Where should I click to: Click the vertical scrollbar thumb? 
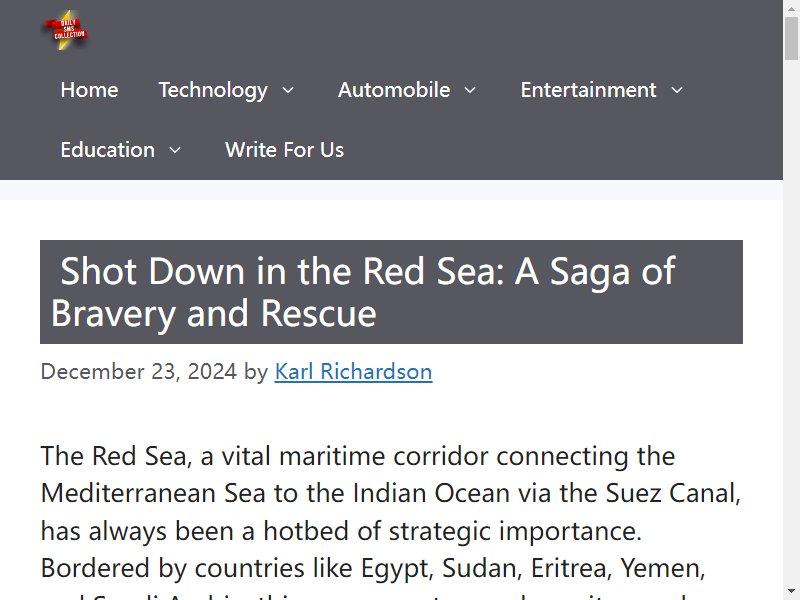pos(791,38)
